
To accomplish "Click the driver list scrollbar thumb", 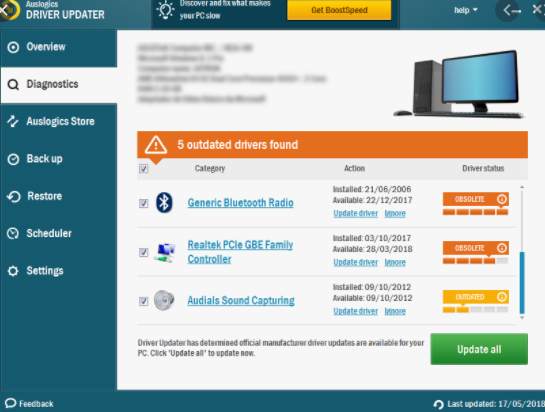I will [522, 283].
